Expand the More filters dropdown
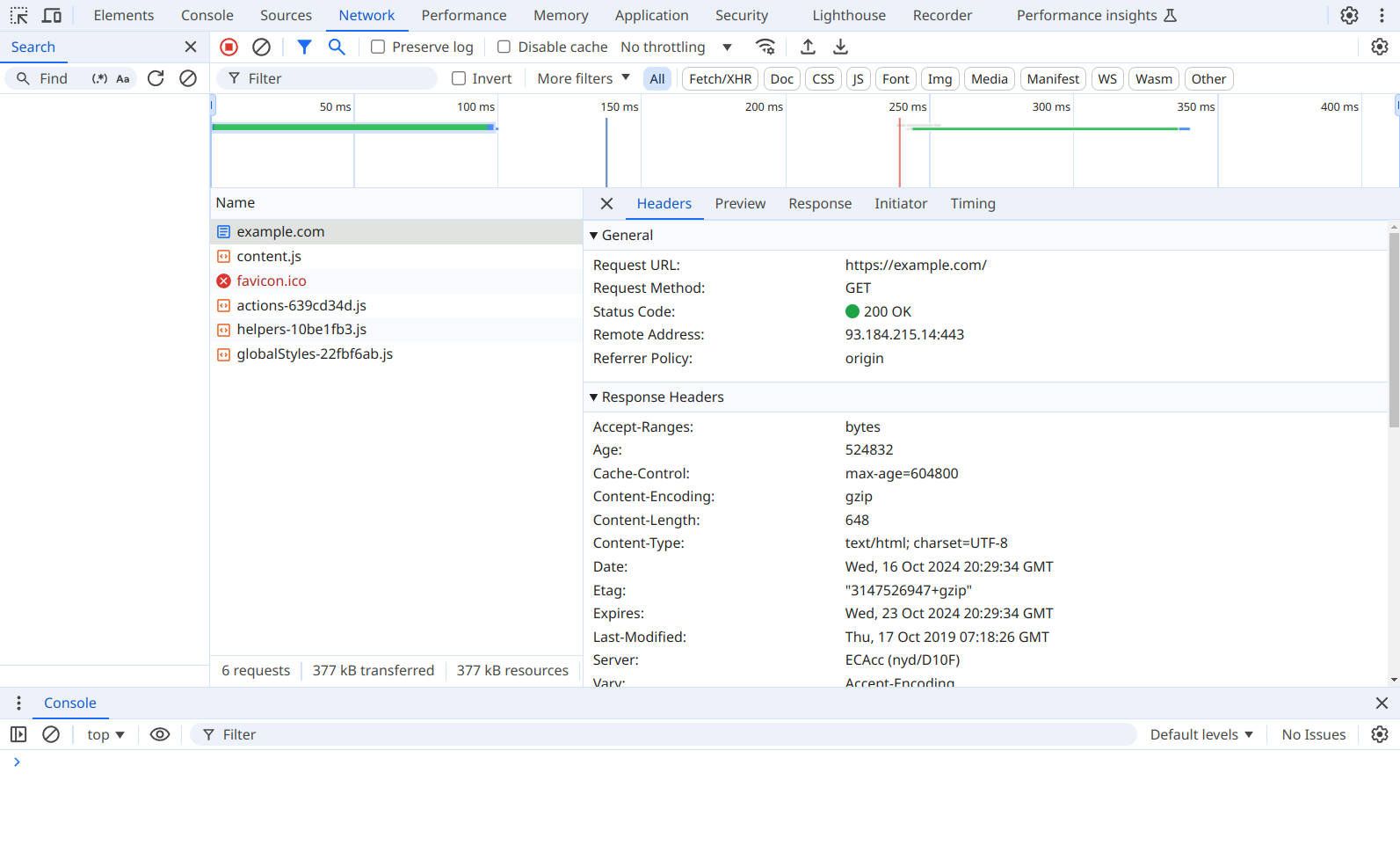Image resolution: width=1400 pixels, height=860 pixels. pos(584,79)
